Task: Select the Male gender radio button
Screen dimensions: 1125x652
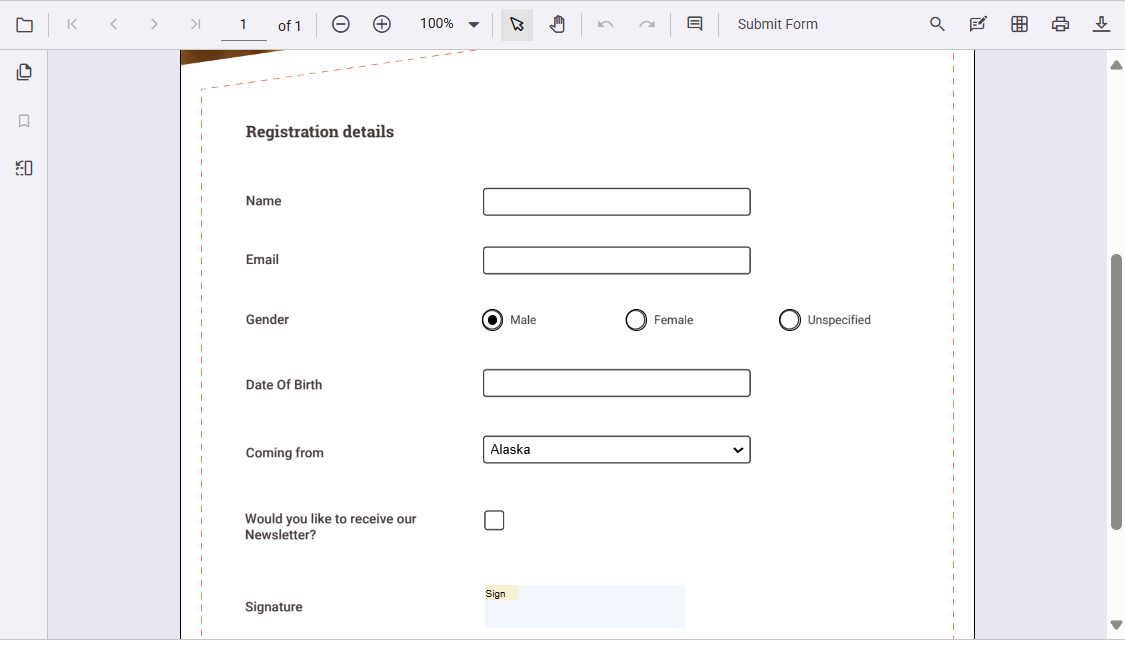Action: click(492, 319)
